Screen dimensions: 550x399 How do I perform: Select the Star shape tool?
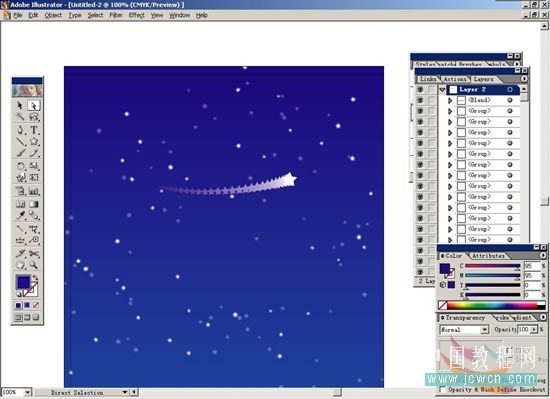tap(34, 142)
